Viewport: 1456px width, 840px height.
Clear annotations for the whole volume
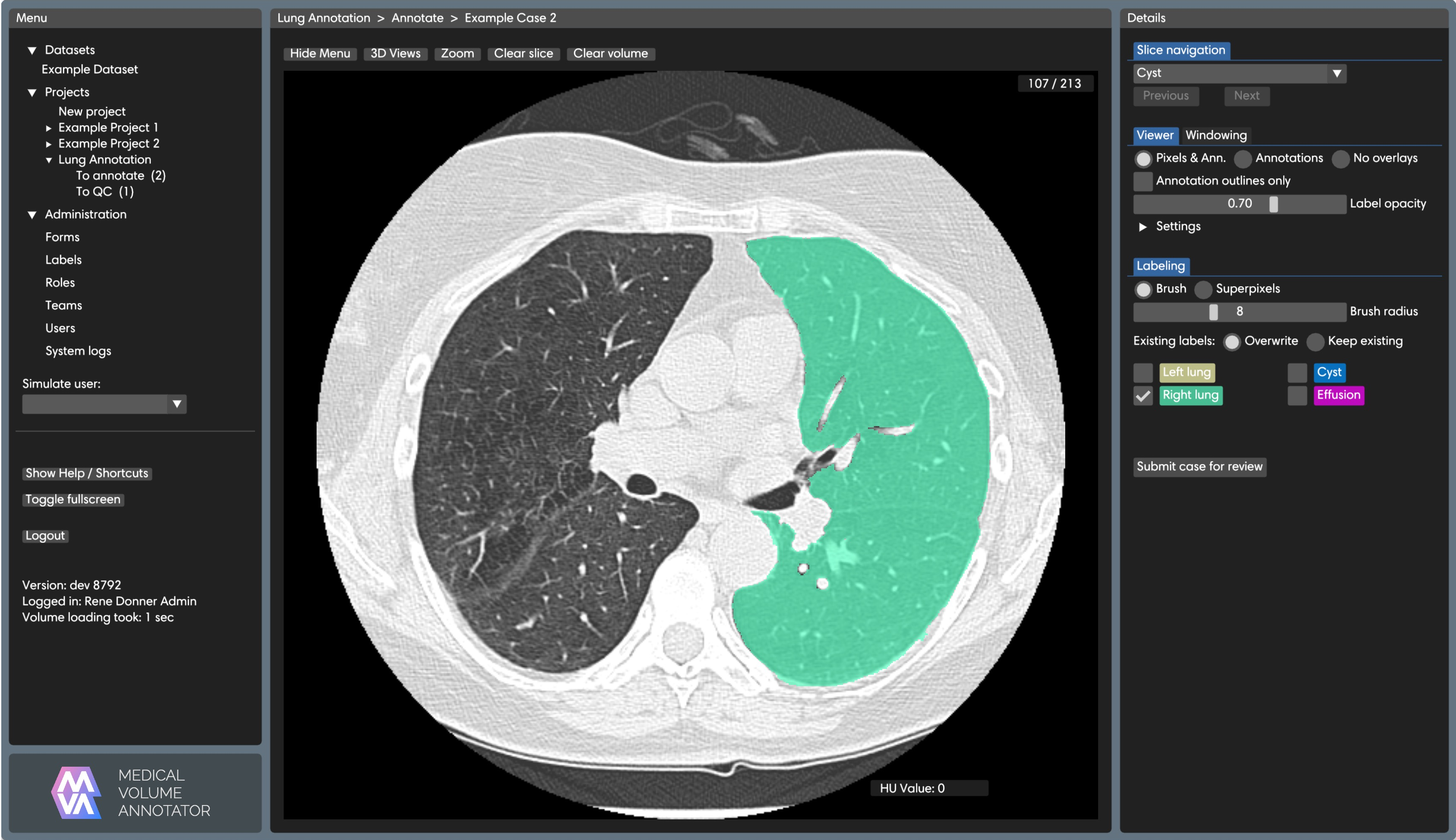(x=611, y=53)
